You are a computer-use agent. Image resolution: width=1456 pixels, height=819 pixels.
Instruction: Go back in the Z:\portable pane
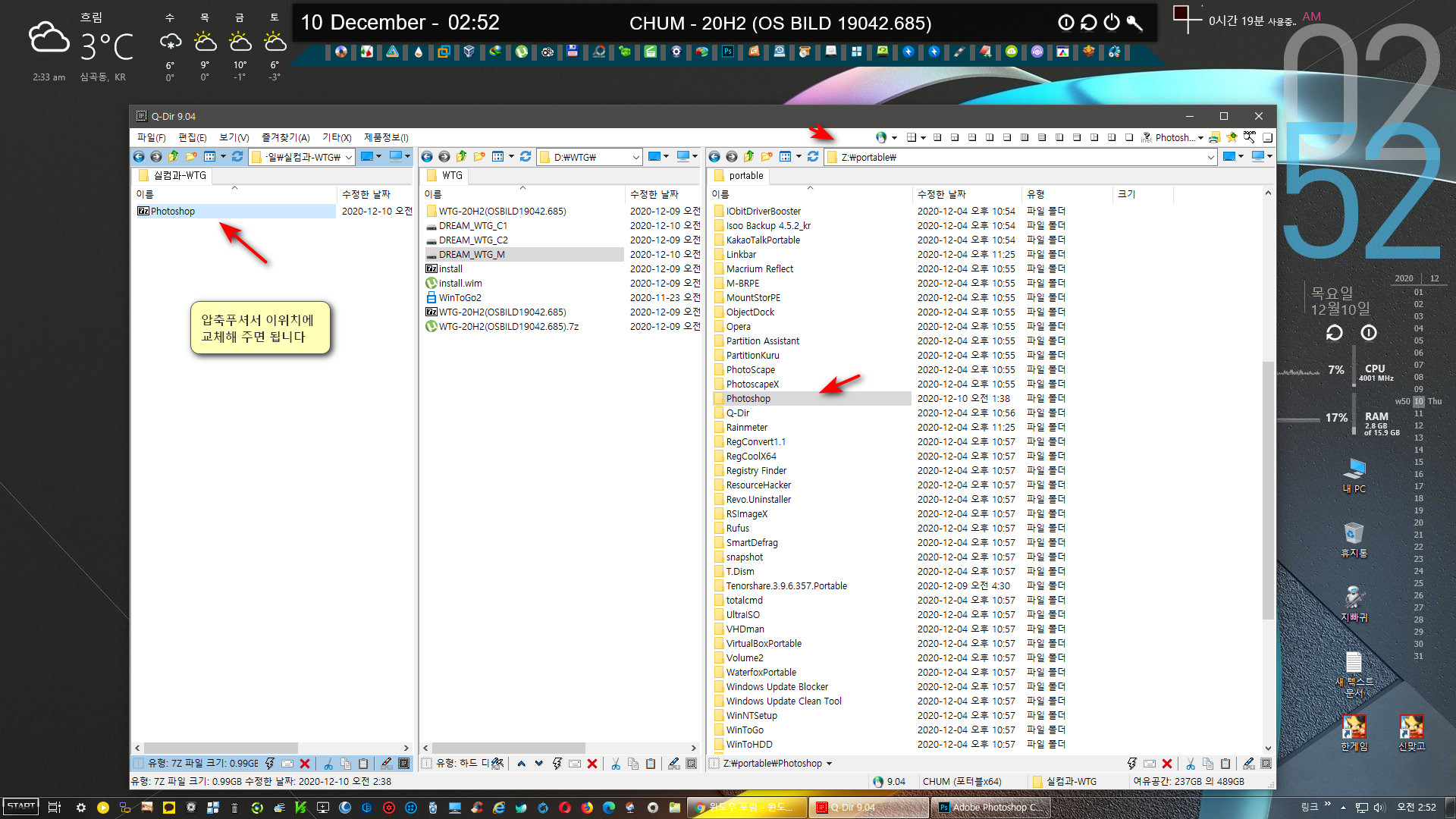coord(714,157)
